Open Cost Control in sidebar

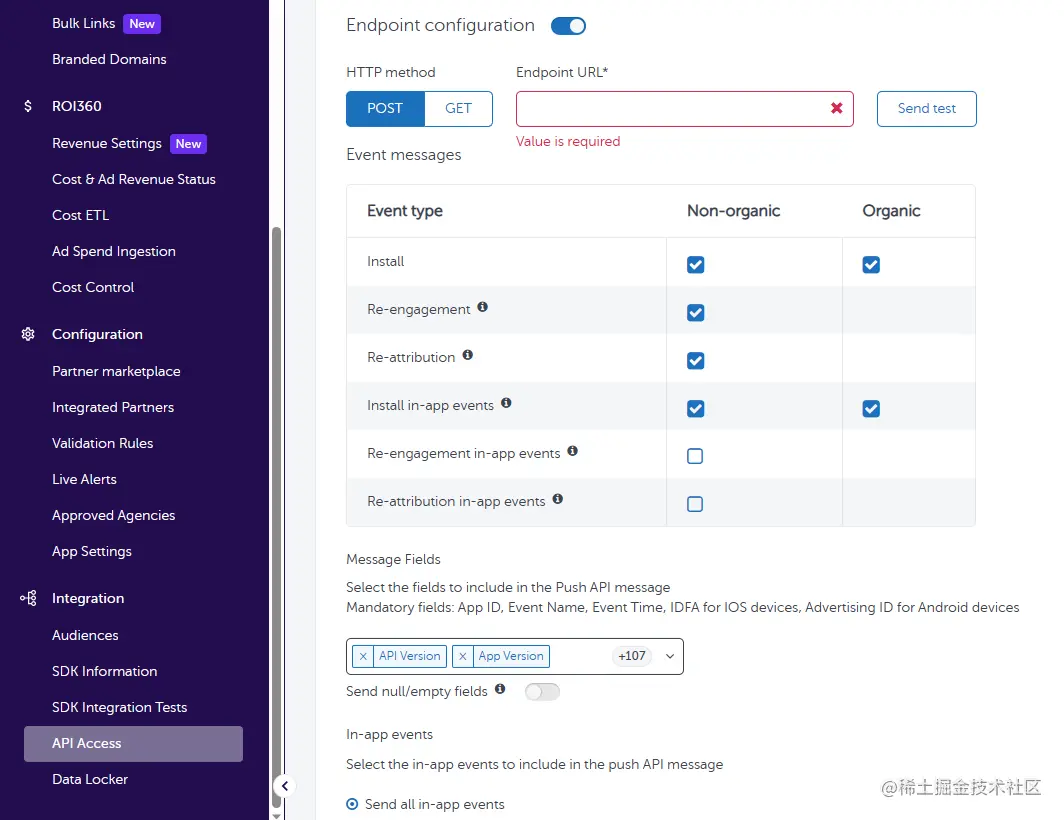click(x=93, y=288)
